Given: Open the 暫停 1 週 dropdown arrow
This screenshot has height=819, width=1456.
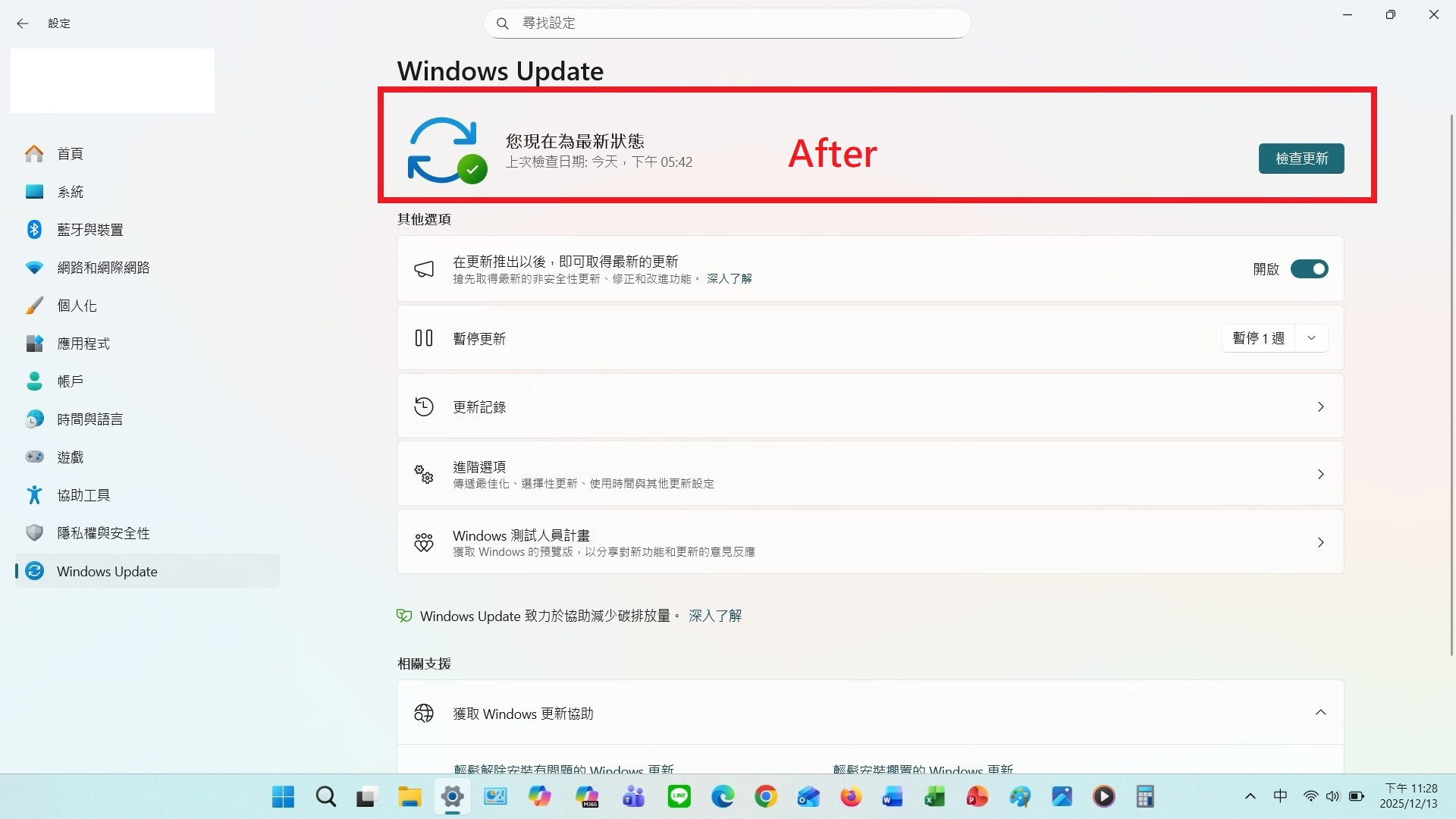Looking at the screenshot, I should (x=1311, y=338).
